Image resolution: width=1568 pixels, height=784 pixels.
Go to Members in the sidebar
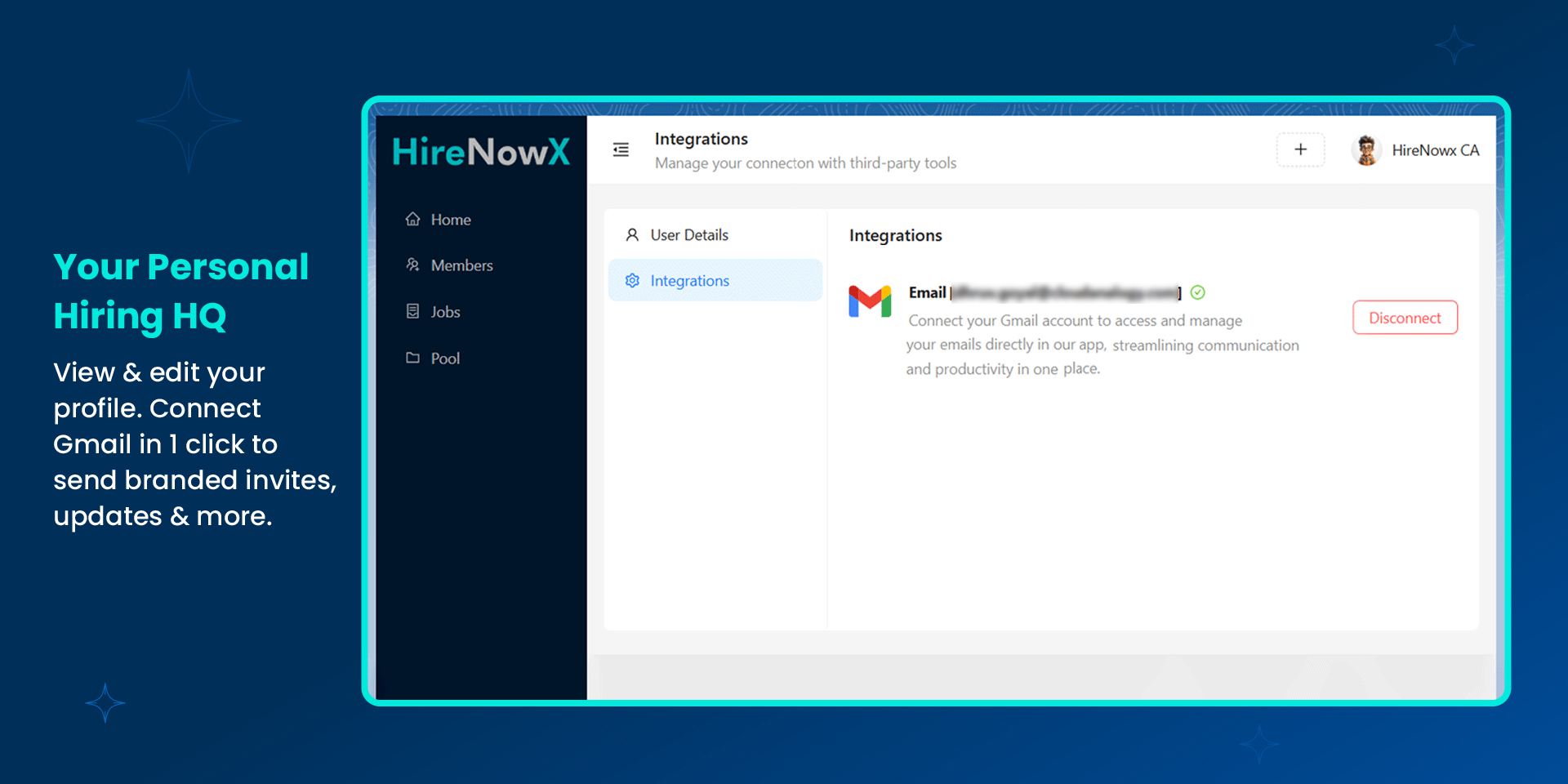[x=461, y=265]
